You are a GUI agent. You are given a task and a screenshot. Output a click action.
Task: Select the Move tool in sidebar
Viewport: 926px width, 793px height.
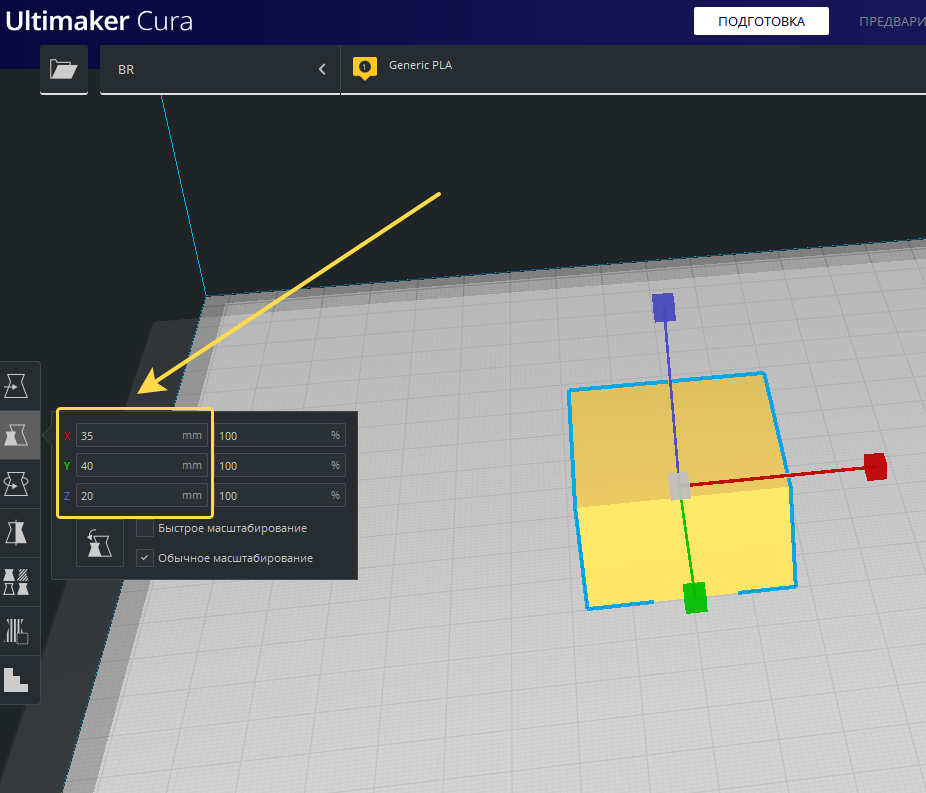point(16,386)
